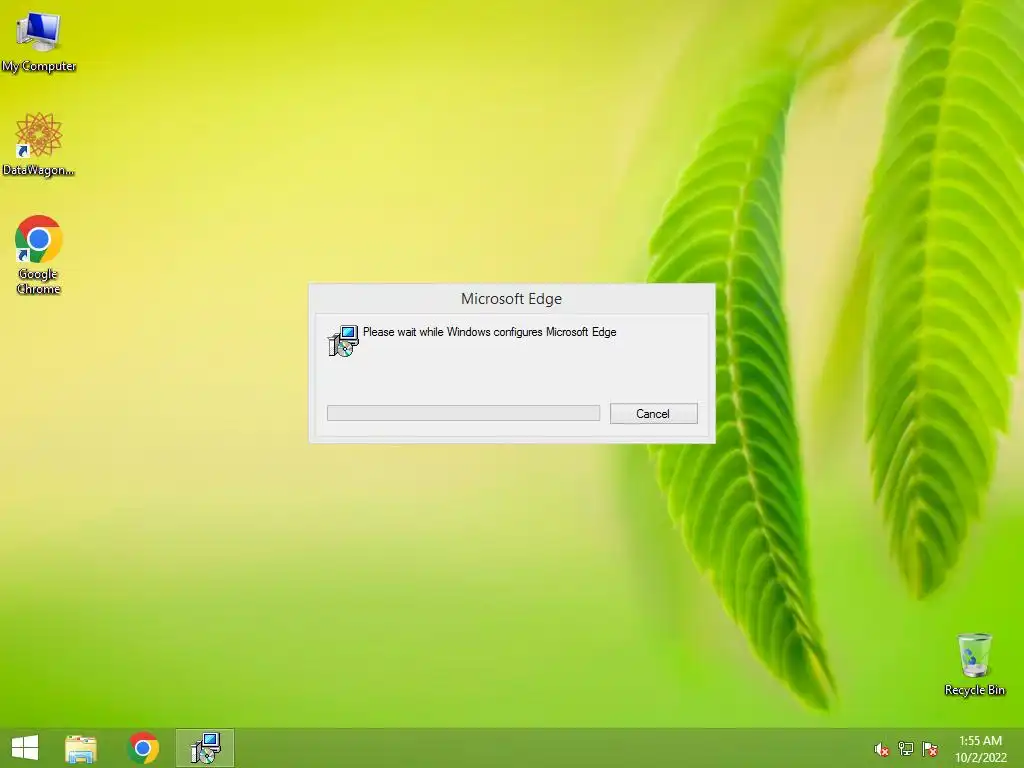This screenshot has height=768, width=1024.
Task: Click the installer progress bar
Action: 463,413
